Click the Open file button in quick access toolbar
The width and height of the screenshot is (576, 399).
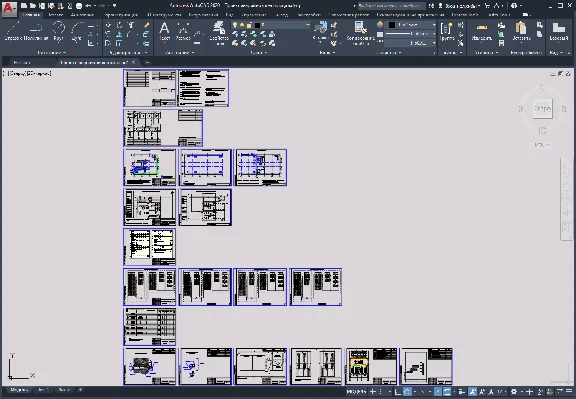point(33,6)
